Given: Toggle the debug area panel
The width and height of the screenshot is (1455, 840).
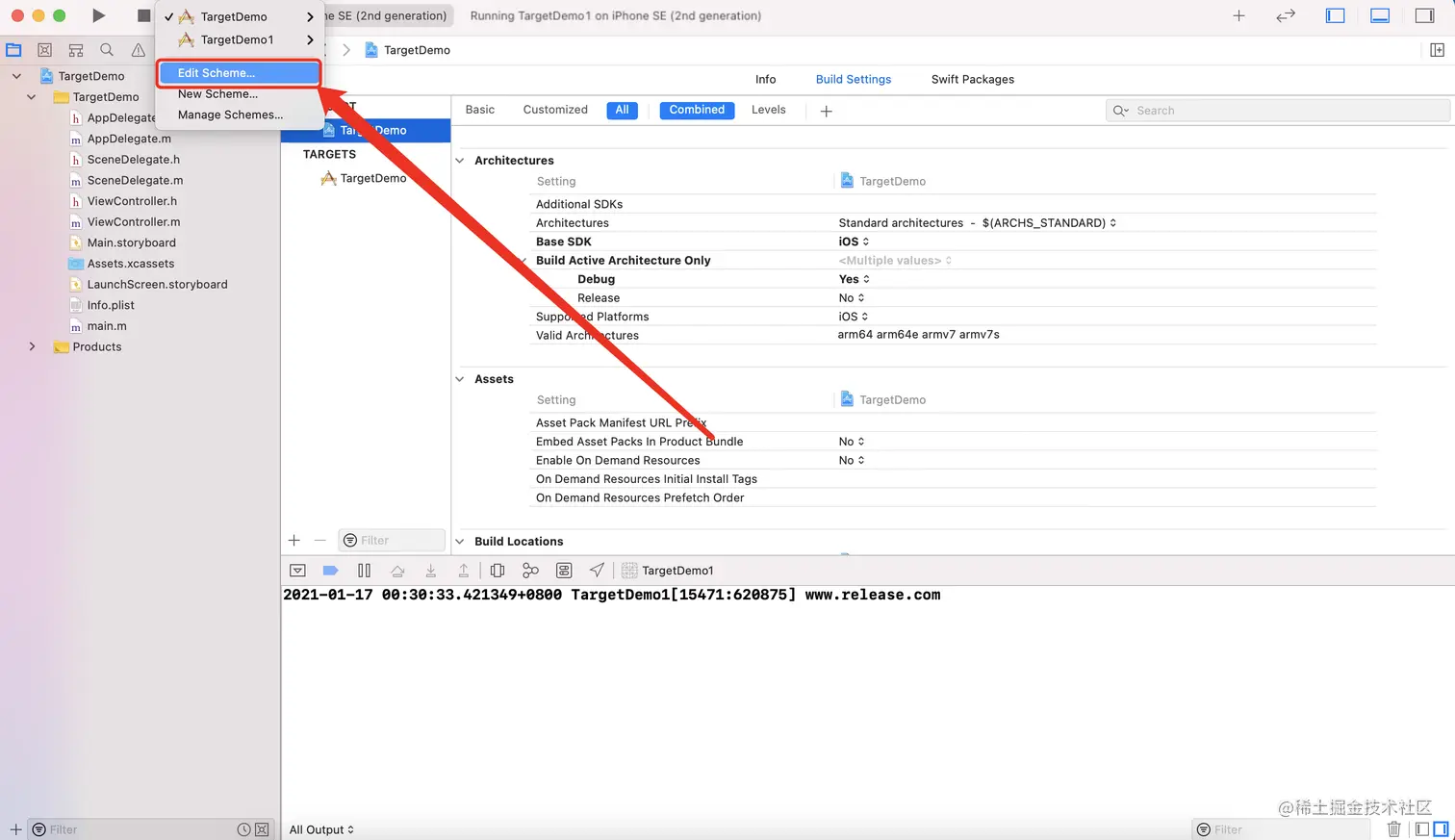Looking at the screenshot, I should pos(1380,15).
